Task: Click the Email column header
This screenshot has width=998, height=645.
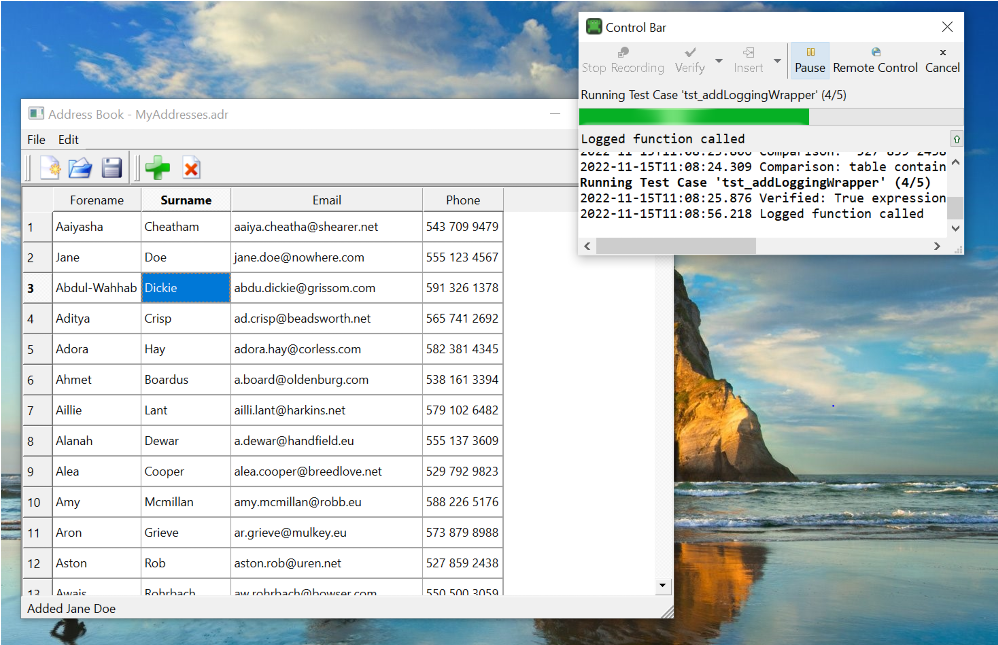Action: 326,200
